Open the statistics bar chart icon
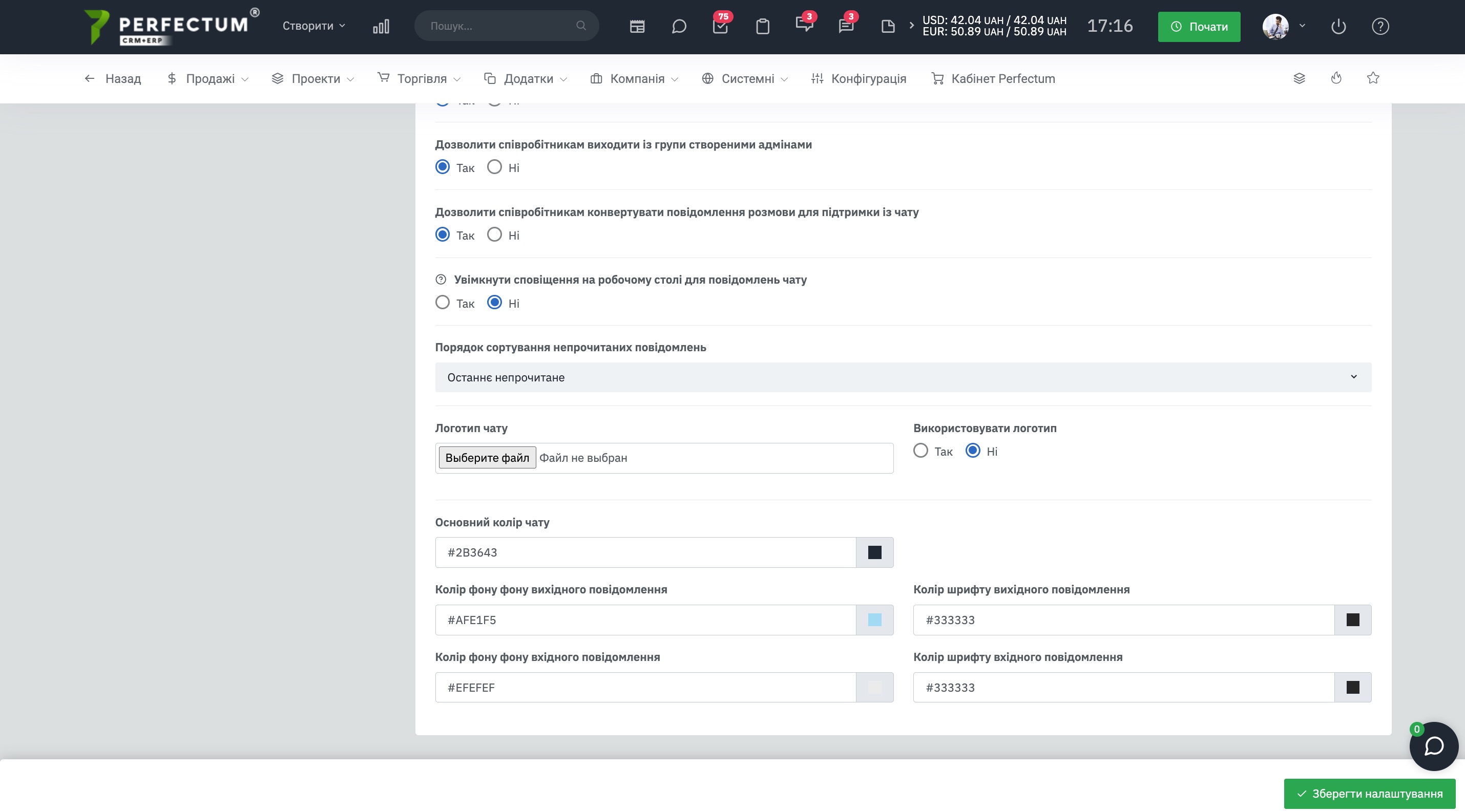 [381, 26]
